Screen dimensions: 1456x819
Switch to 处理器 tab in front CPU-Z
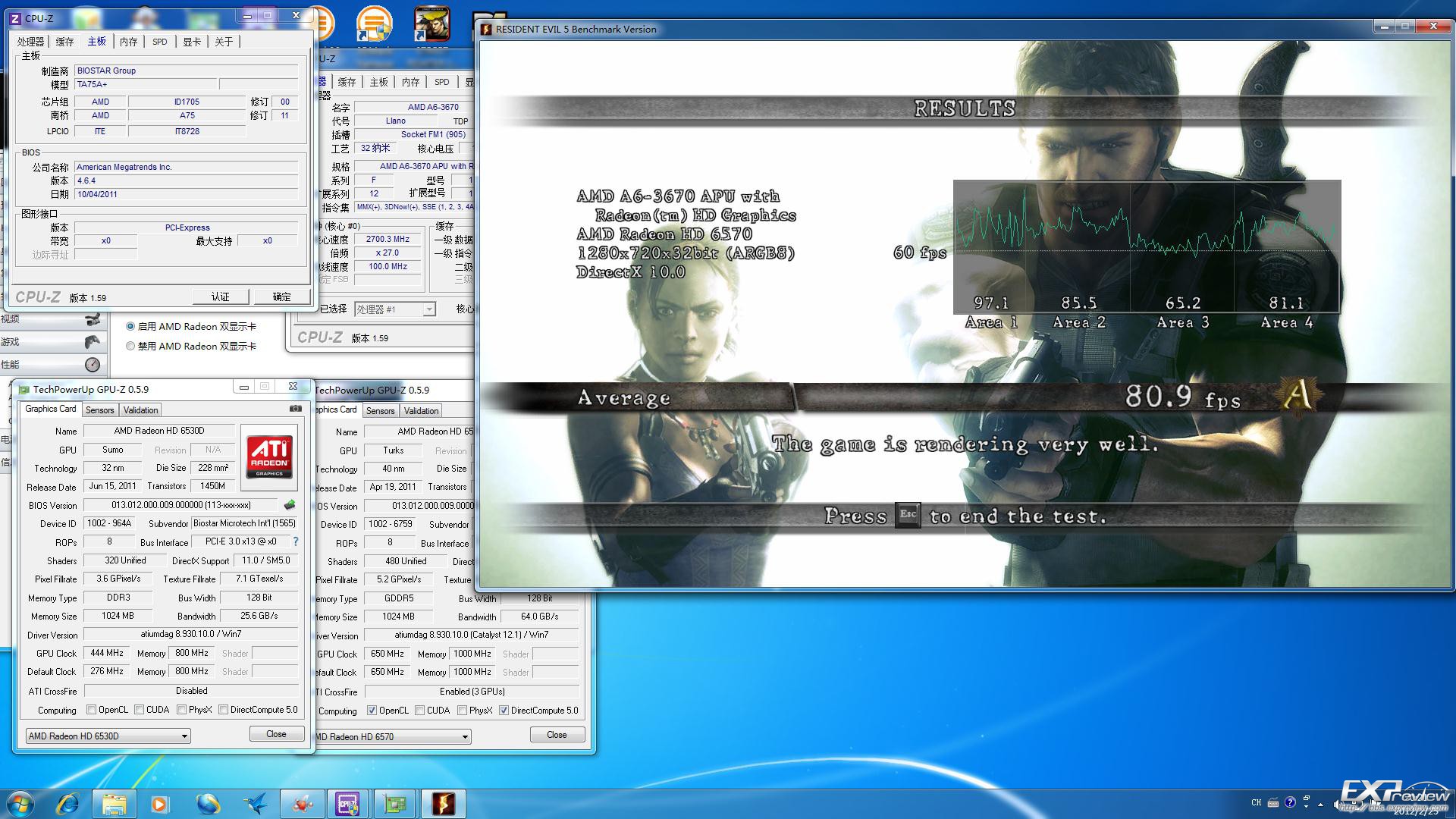31,42
